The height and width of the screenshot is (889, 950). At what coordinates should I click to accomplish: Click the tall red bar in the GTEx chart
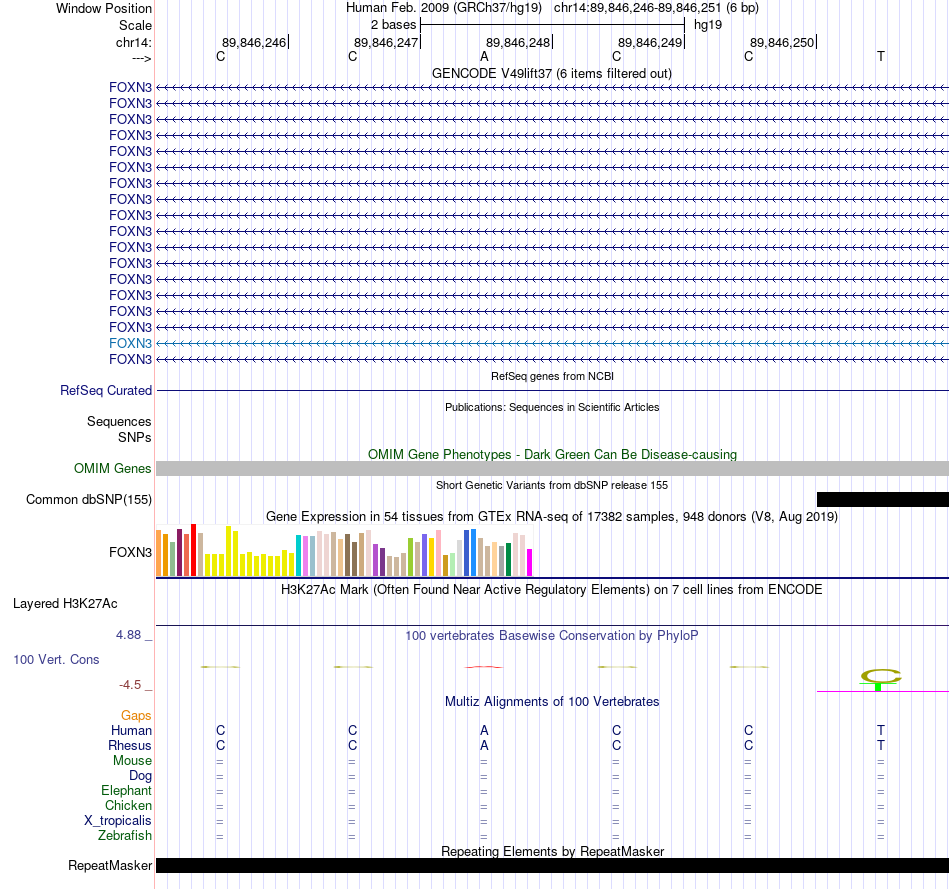193,550
